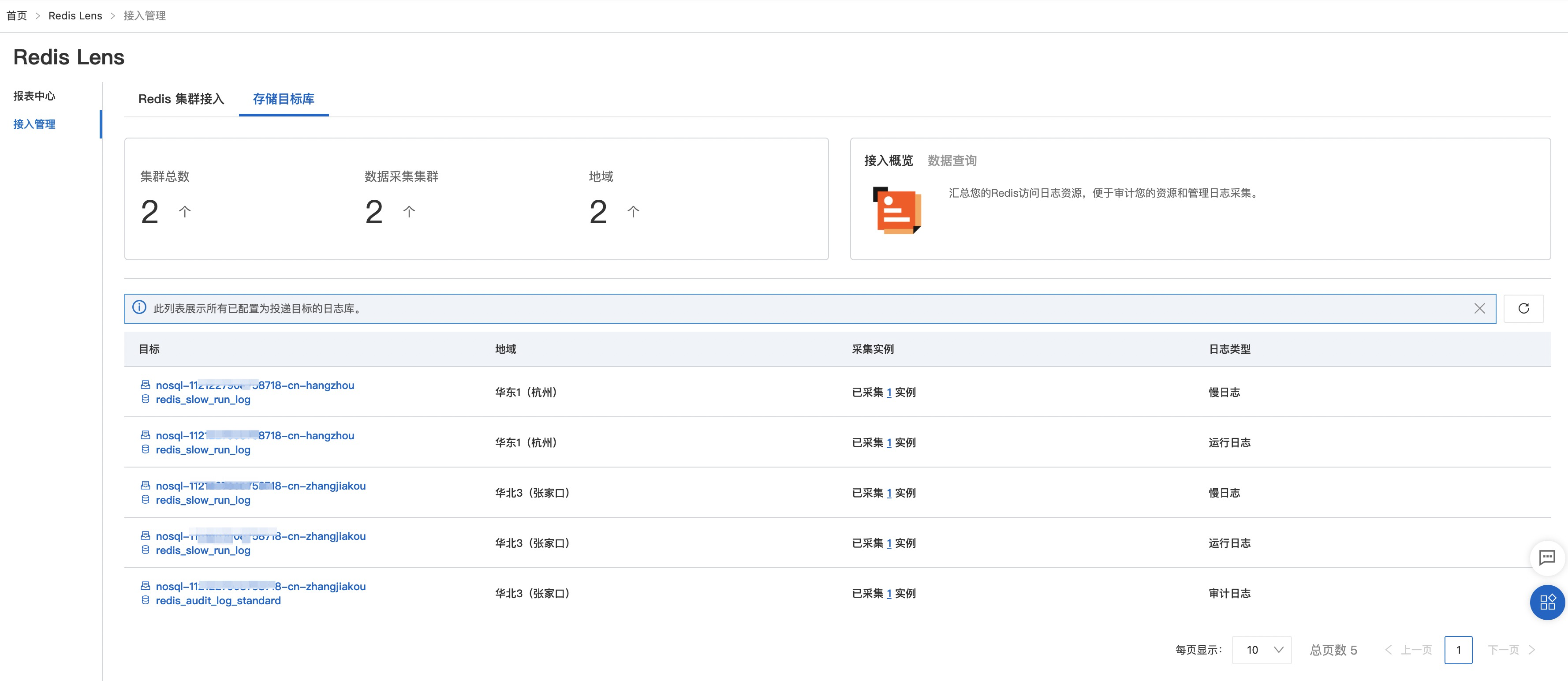Click project icon in 审计日志 row
This screenshot has height=681, width=1568.
(146, 586)
